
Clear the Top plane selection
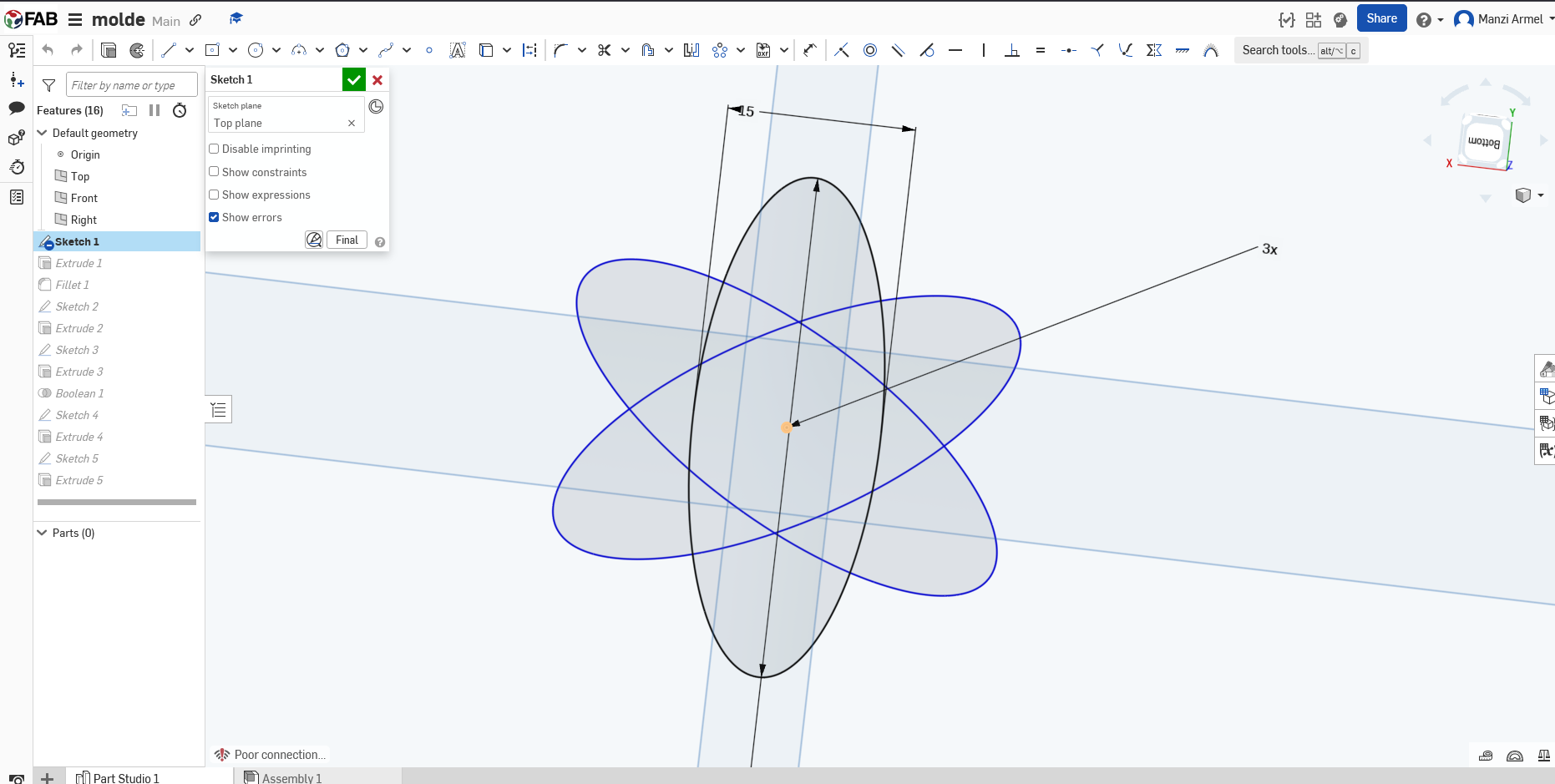coord(352,123)
